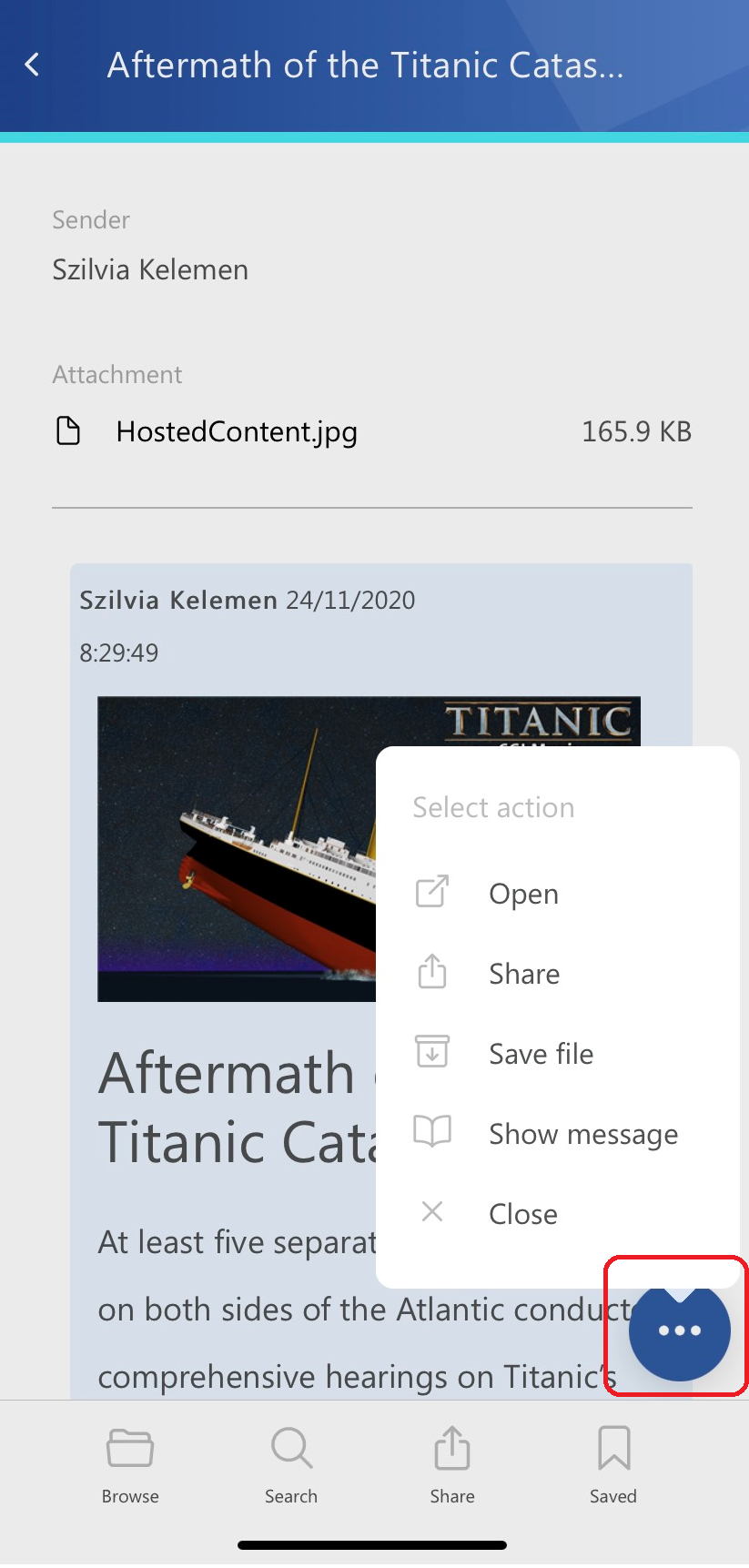The image size is (749, 1568).
Task: Tap the Open external-link icon
Action: (432, 892)
